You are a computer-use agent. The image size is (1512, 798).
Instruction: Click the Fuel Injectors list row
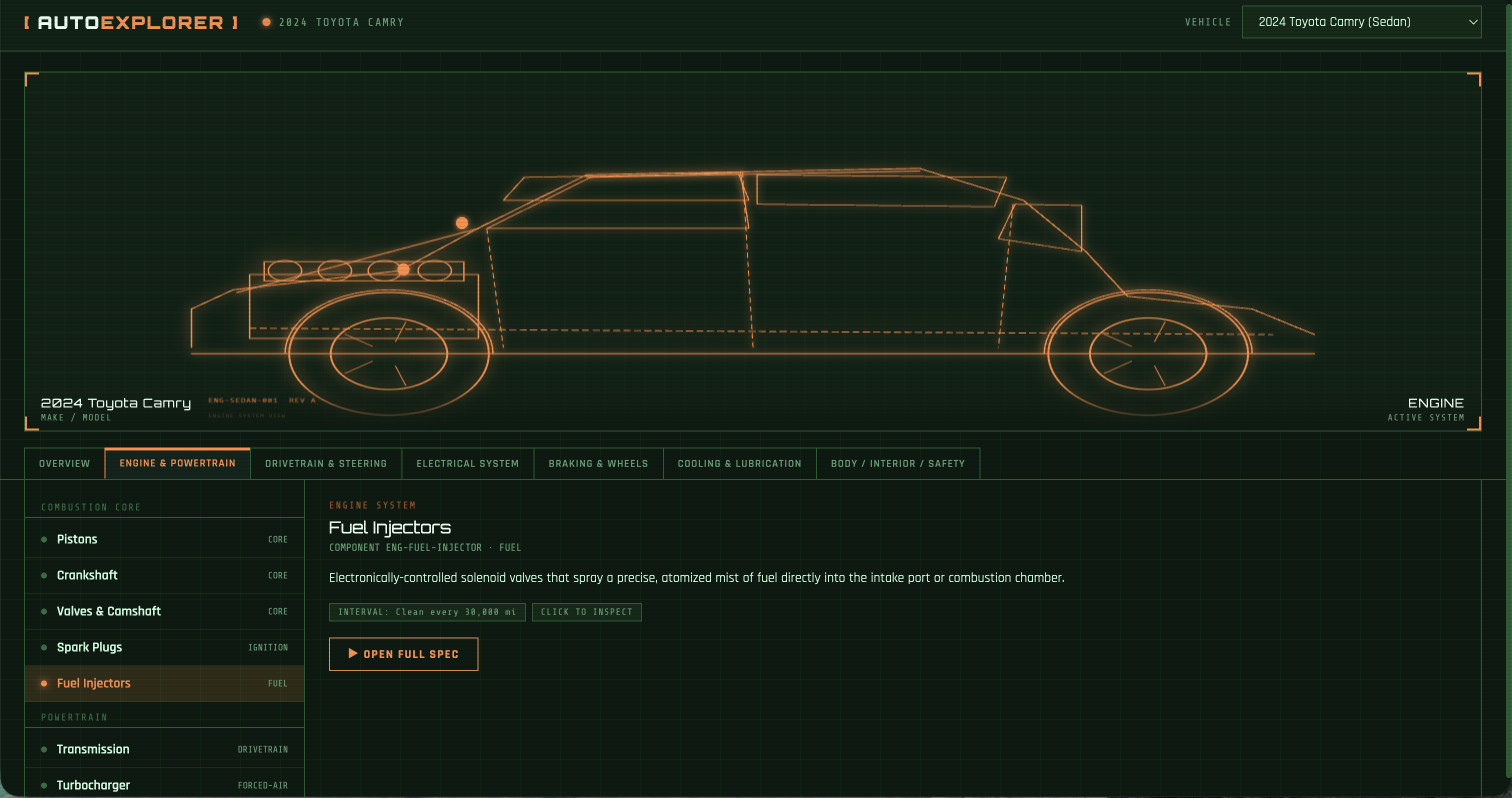coord(164,683)
